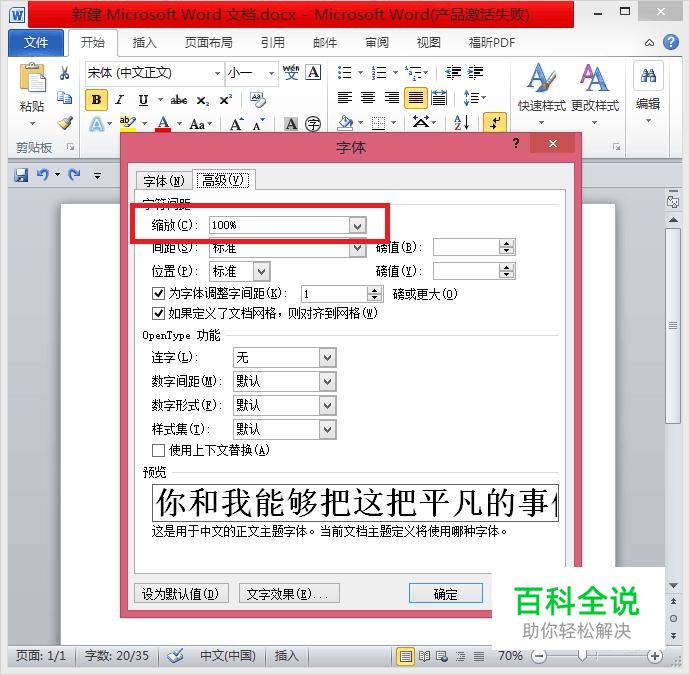Click the multilevel list icon
Image resolution: width=690 pixels, height=675 pixels.
413,73
